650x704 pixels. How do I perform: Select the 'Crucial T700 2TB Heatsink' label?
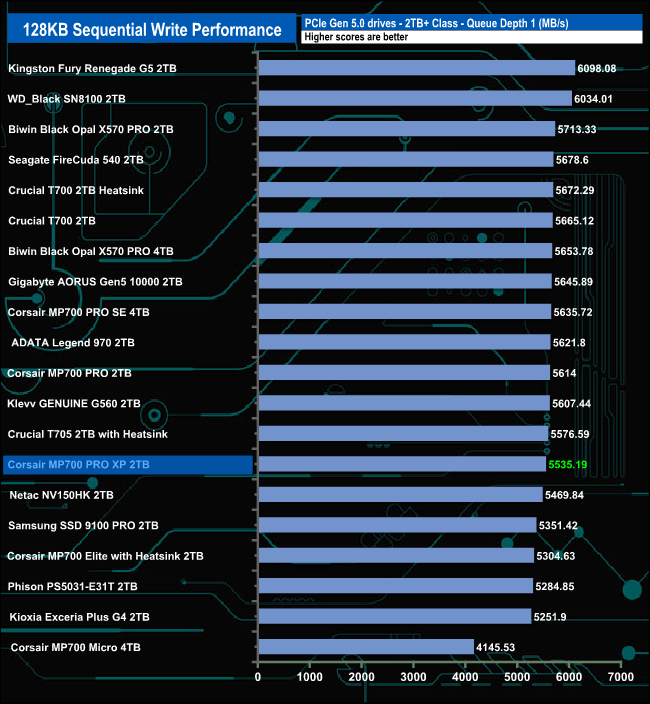pyautogui.click(x=76, y=190)
